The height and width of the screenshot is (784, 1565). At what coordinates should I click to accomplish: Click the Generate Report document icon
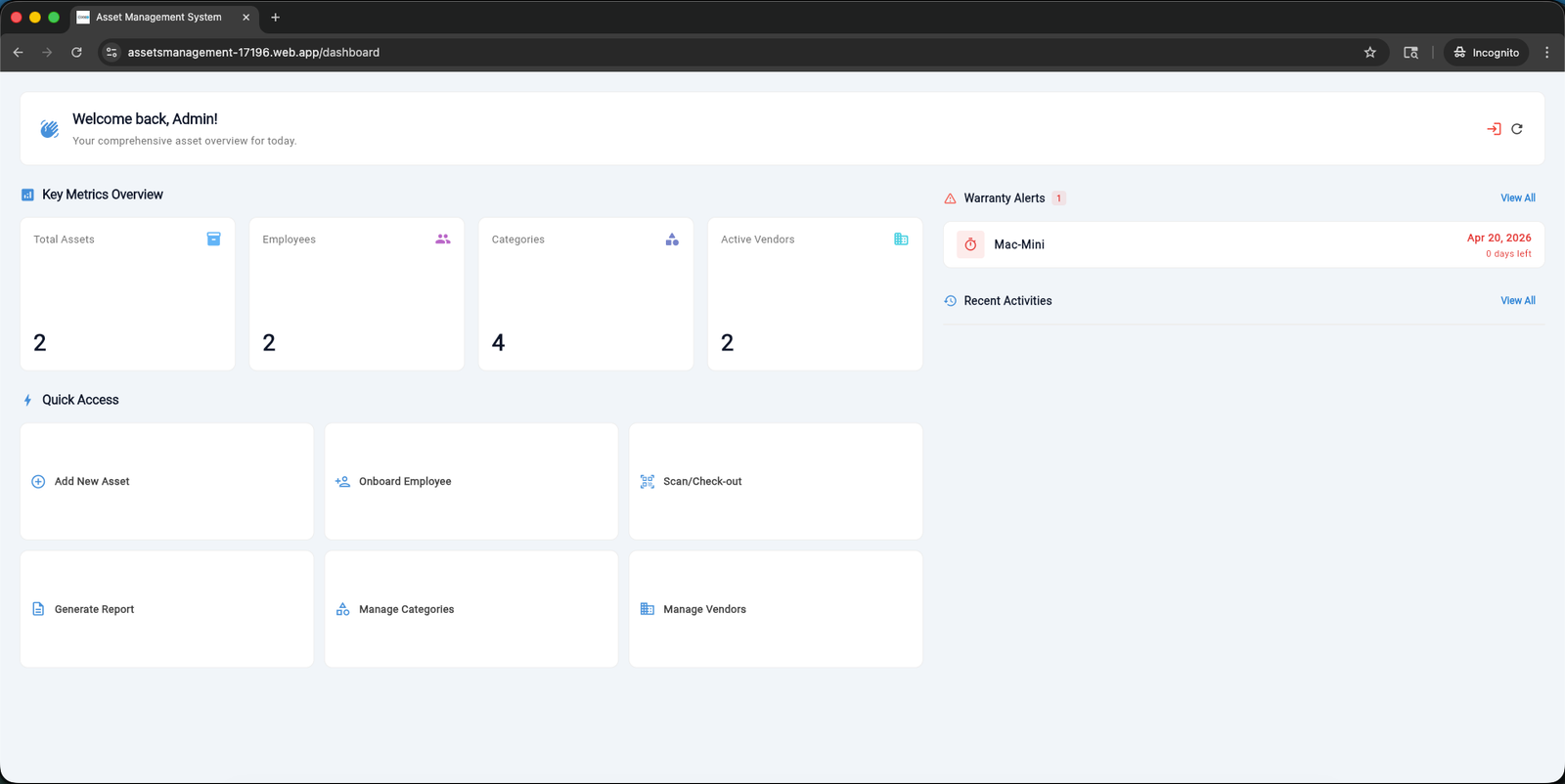[x=38, y=609]
